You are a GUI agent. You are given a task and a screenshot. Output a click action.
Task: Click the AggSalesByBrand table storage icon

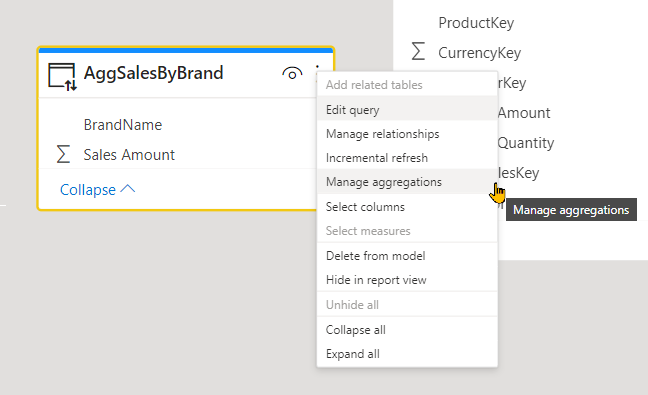tap(62, 76)
